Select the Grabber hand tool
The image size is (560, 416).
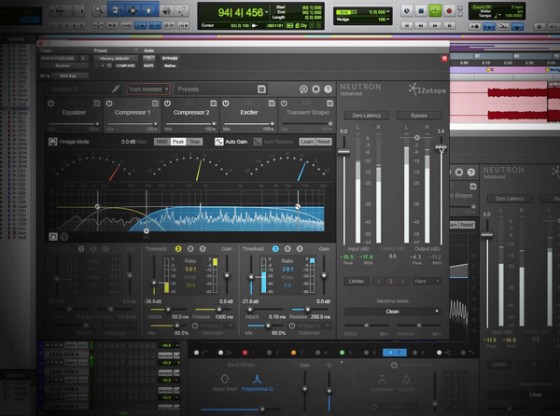(x=149, y=11)
